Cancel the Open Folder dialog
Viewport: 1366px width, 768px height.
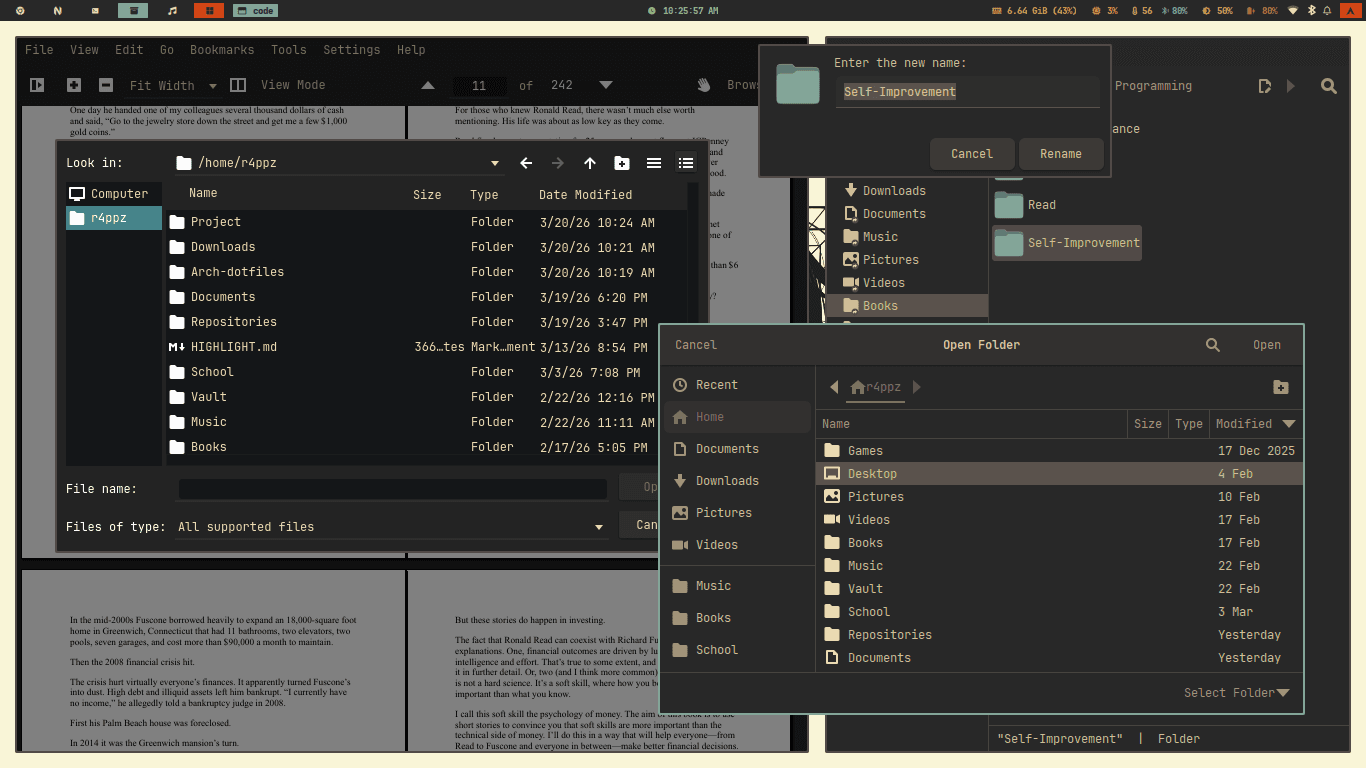[696, 345]
